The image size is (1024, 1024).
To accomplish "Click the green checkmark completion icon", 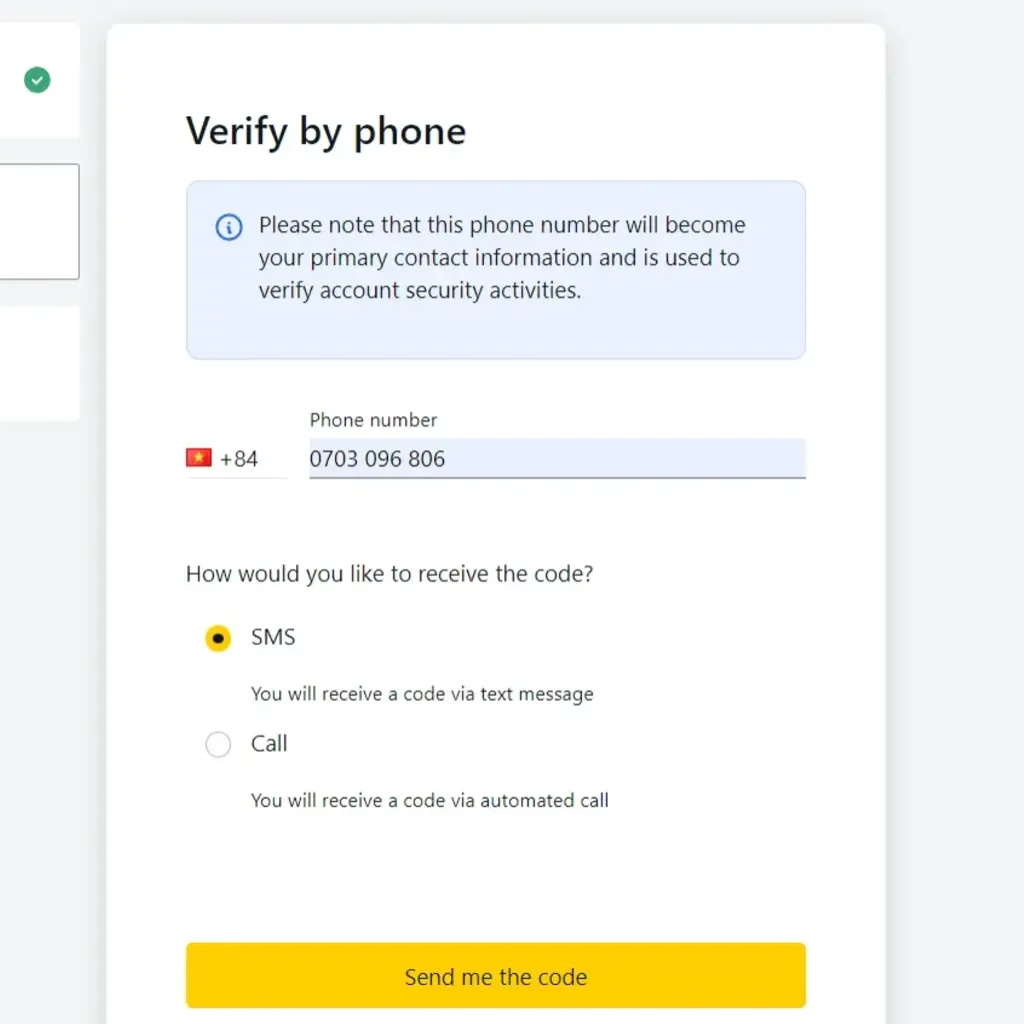I will 37,79.
